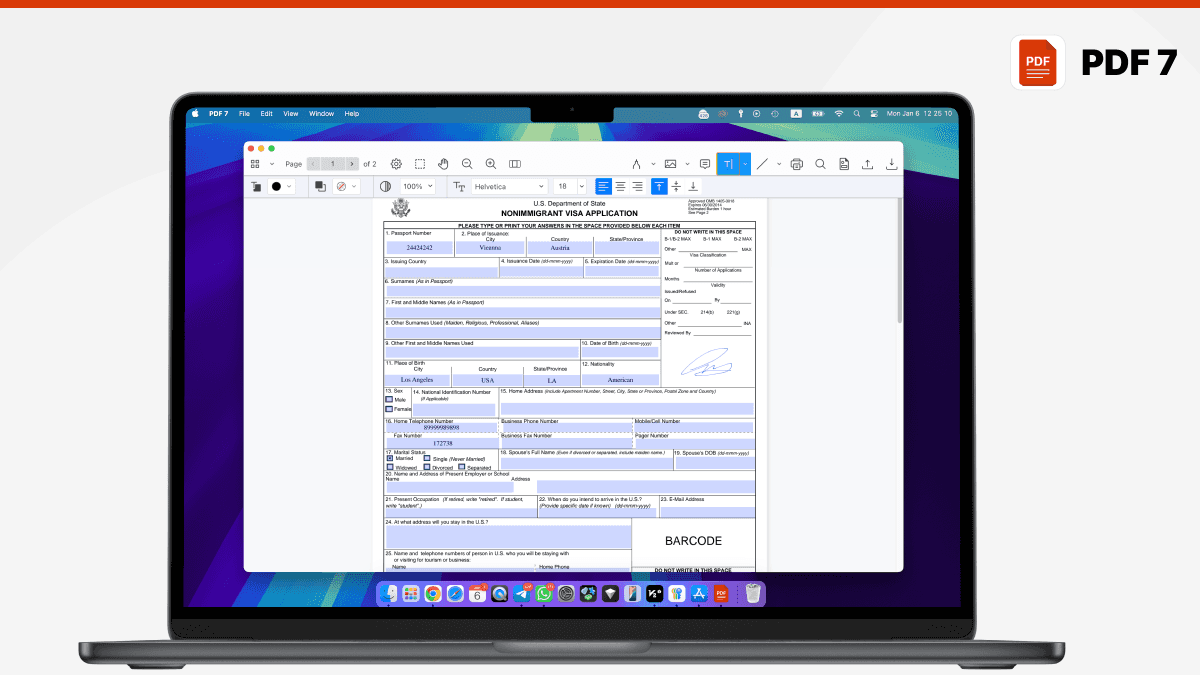Screen dimensions: 1200x675
Task: Select the line drawing tool
Action: click(x=762, y=164)
